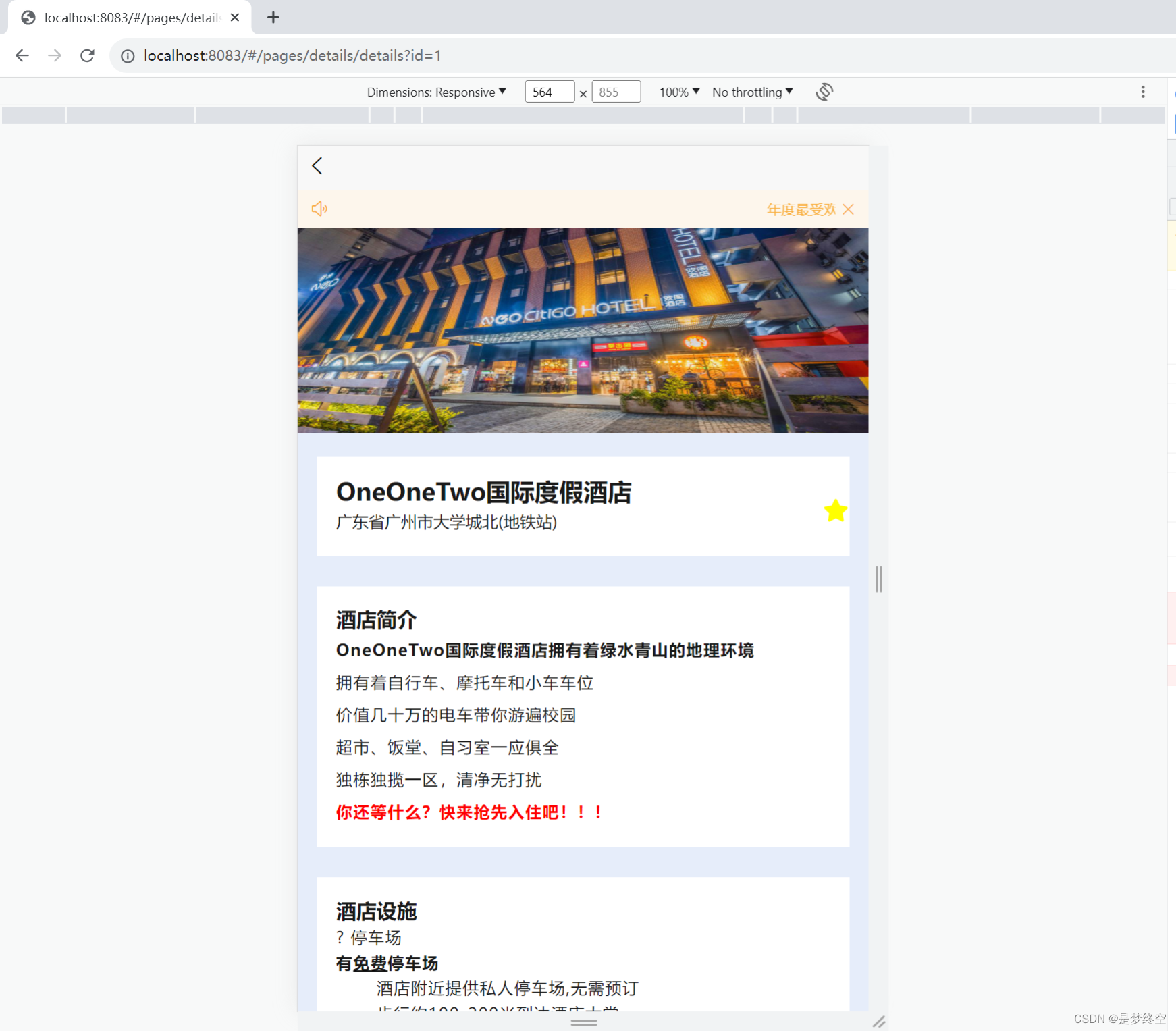Toggle the yellow favorite star
Screen dimensions: 1176x1031
click(x=836, y=510)
